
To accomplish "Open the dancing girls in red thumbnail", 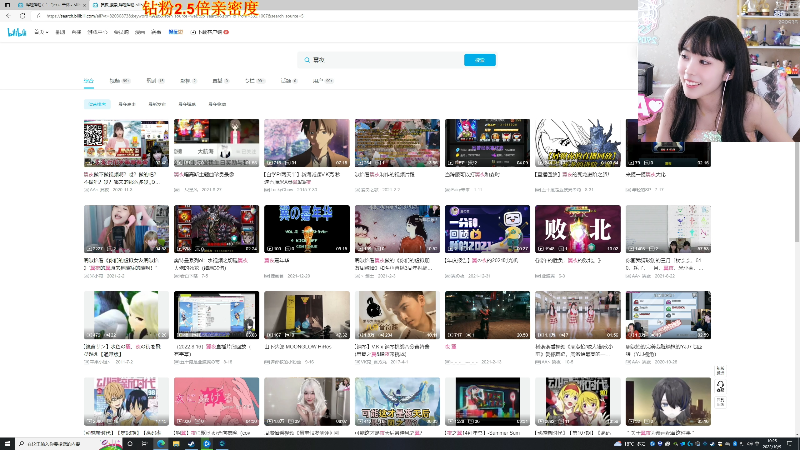I will (578, 315).
